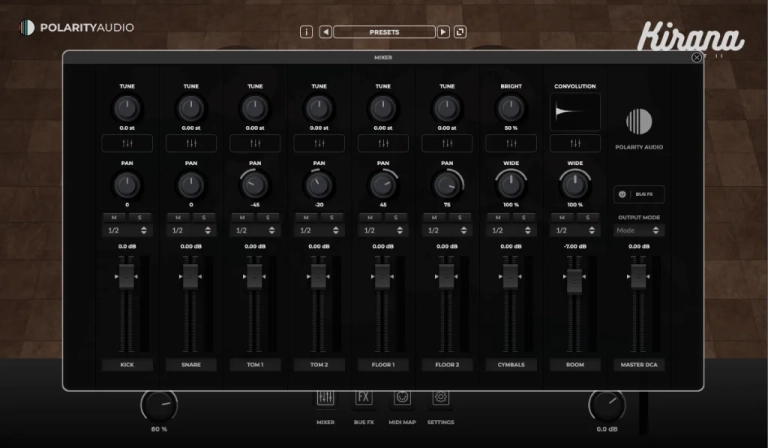Screen dimensions: 768x448
Task: Click the Polarity Audio logo in mixer
Action: 639,121
